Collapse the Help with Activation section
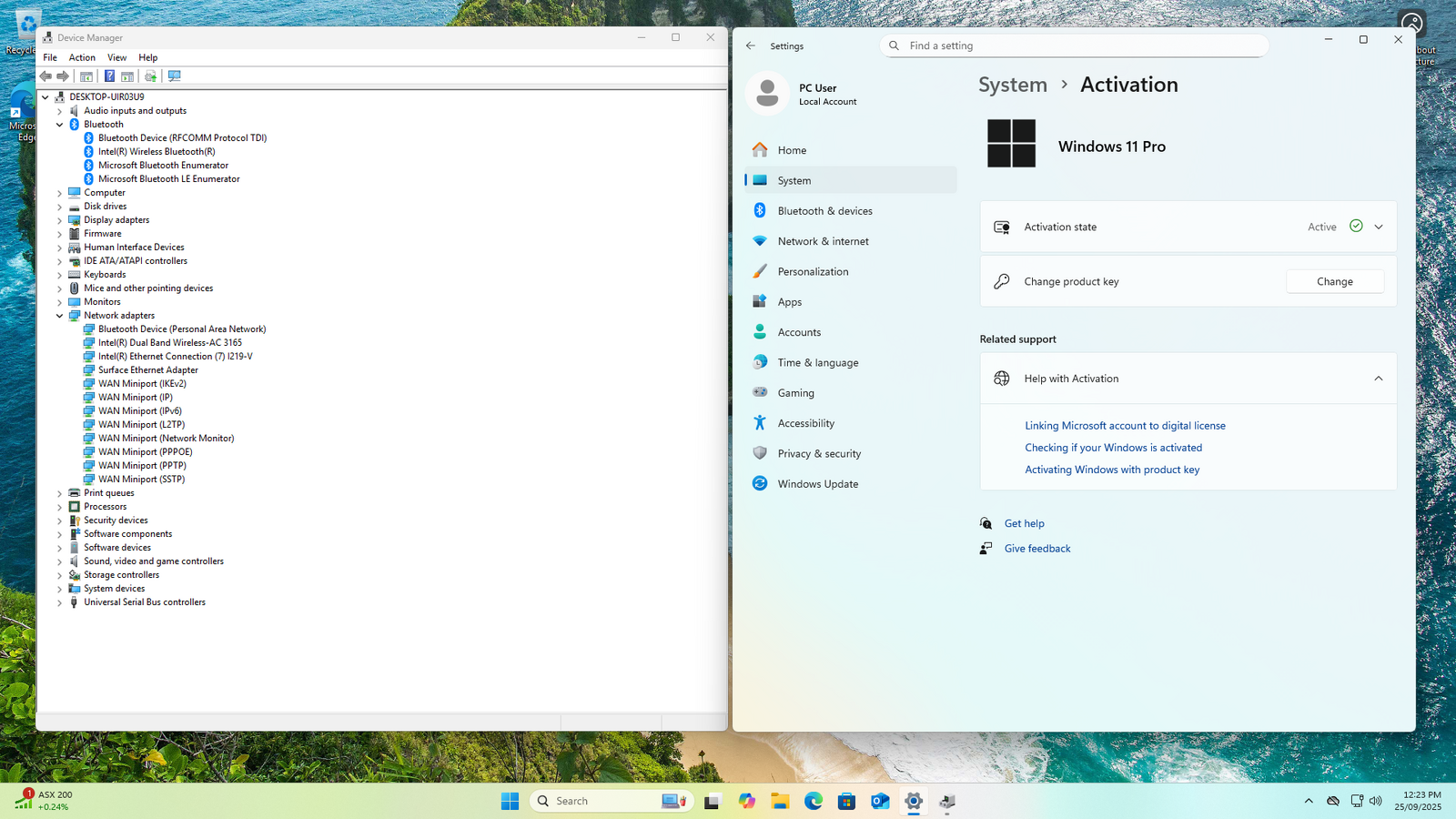 (x=1379, y=379)
